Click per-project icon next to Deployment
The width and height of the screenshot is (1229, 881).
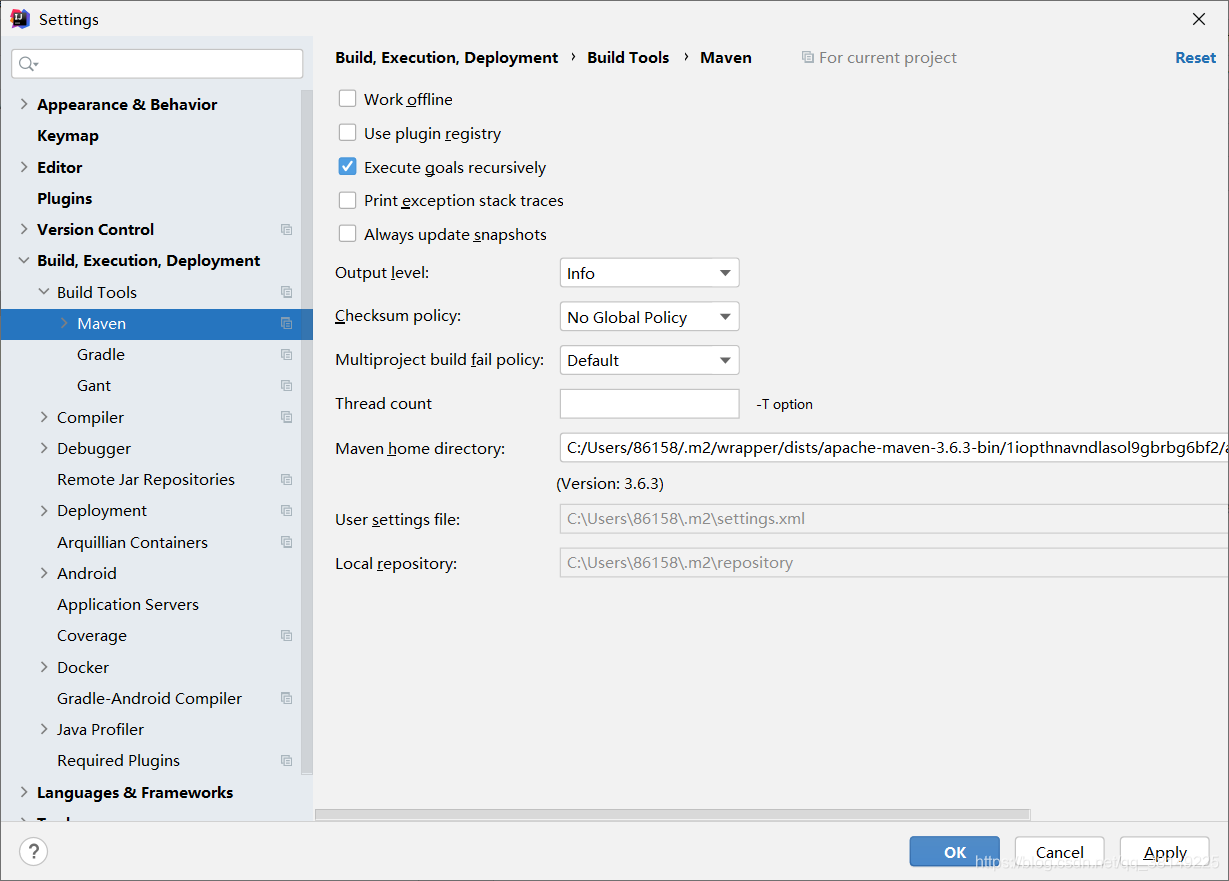pyautogui.click(x=287, y=510)
